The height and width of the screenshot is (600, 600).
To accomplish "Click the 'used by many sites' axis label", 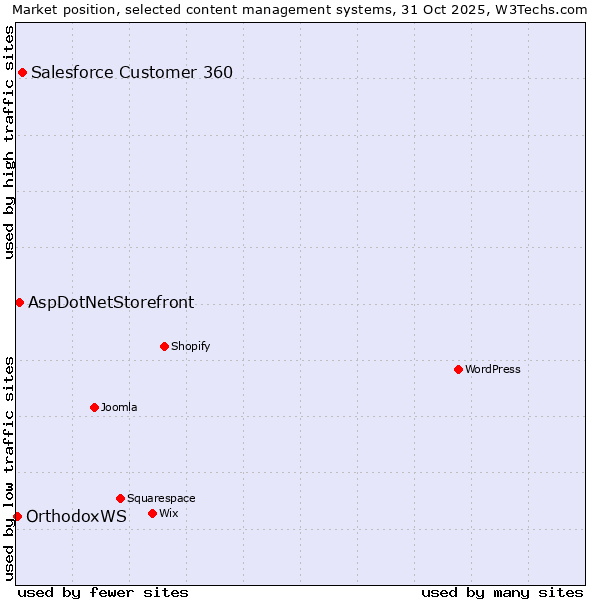I will pos(502,592).
